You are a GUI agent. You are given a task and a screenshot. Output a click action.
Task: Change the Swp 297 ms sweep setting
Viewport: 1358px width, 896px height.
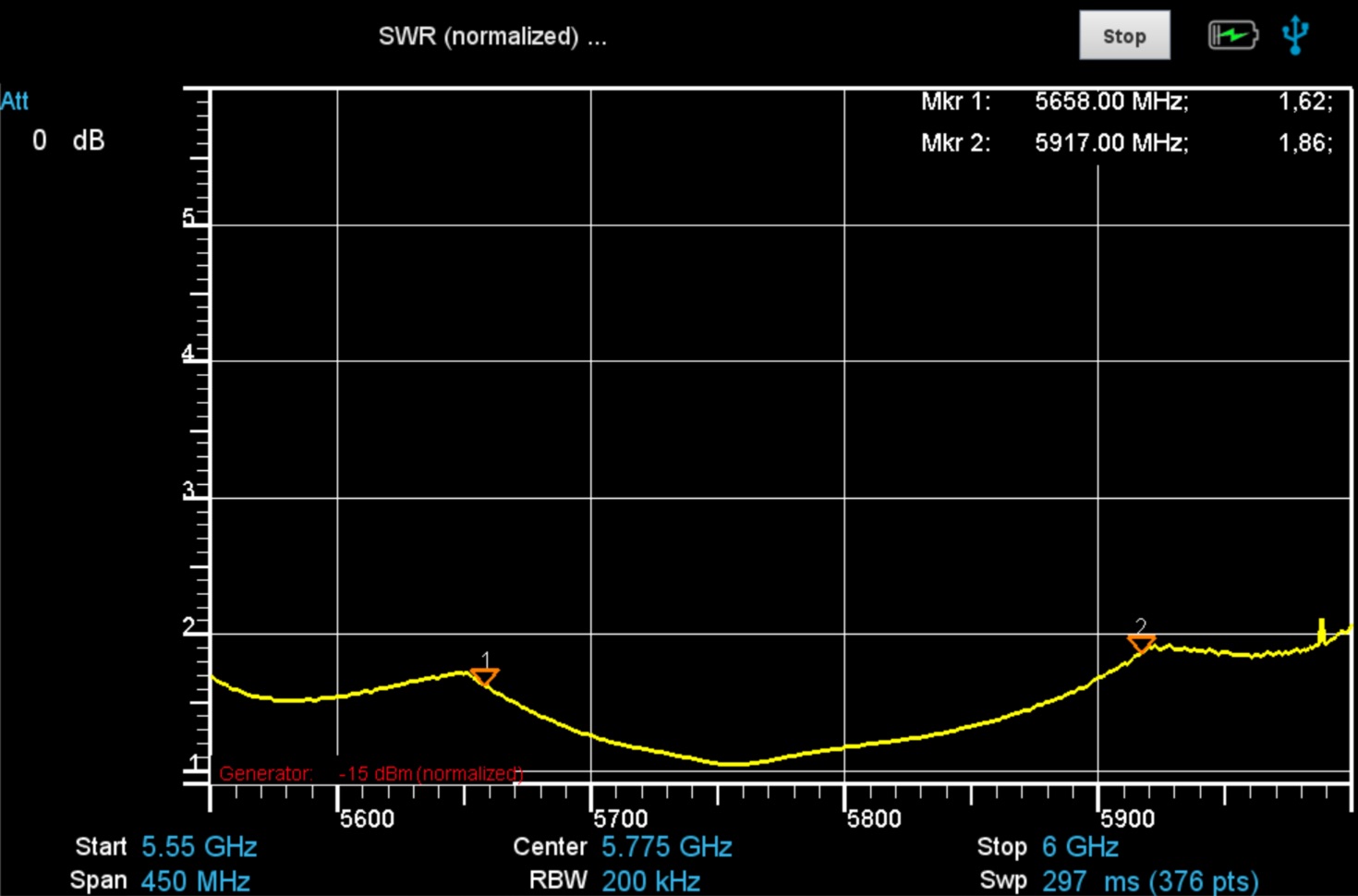tap(1149, 880)
